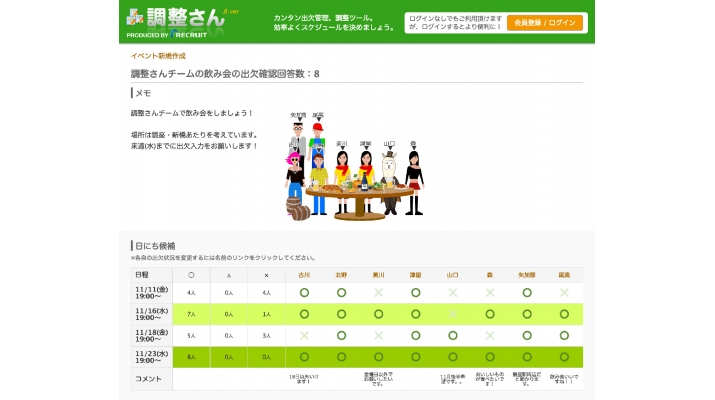Viewport: 715px width, 400px height.
Task: Open the イベント新規作成 link
Action: (x=158, y=56)
